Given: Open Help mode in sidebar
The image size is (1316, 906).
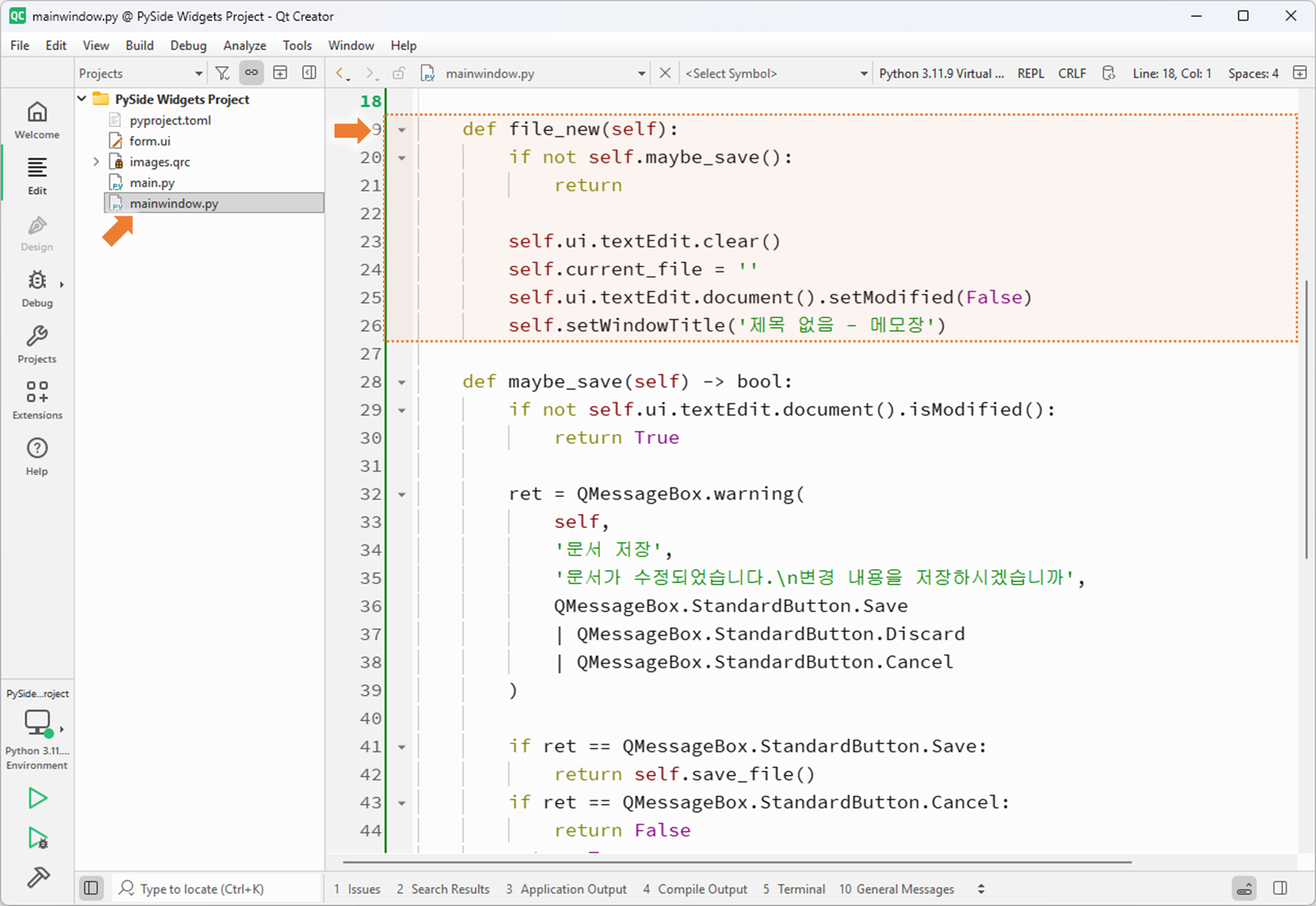Looking at the screenshot, I should click(37, 457).
